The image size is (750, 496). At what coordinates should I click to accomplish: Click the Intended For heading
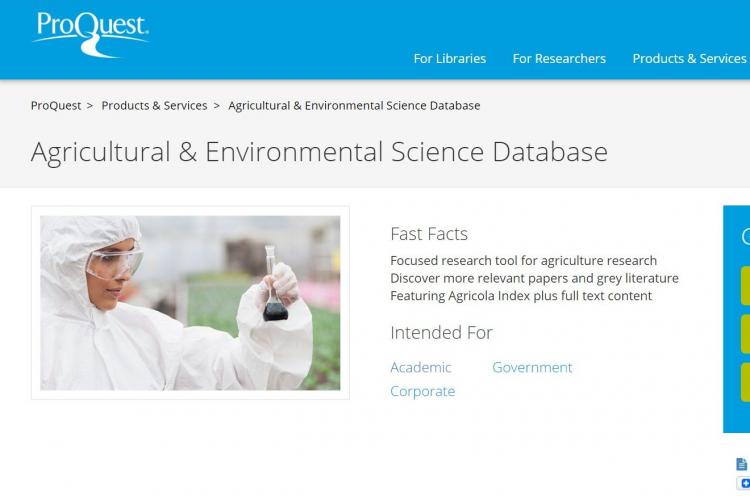tap(441, 332)
